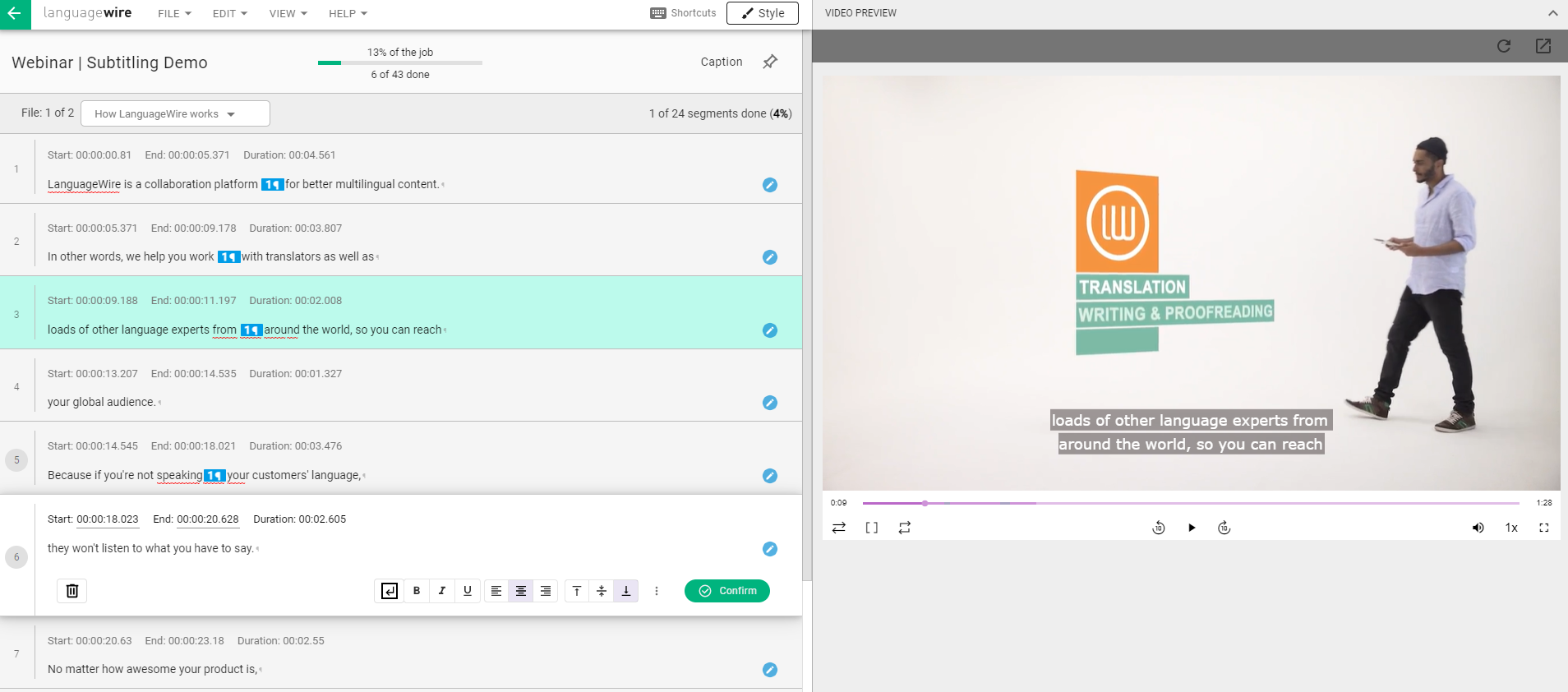Screen dimensions: 1568x692
Task: Open the 1x playback speed selector
Action: (x=1511, y=528)
